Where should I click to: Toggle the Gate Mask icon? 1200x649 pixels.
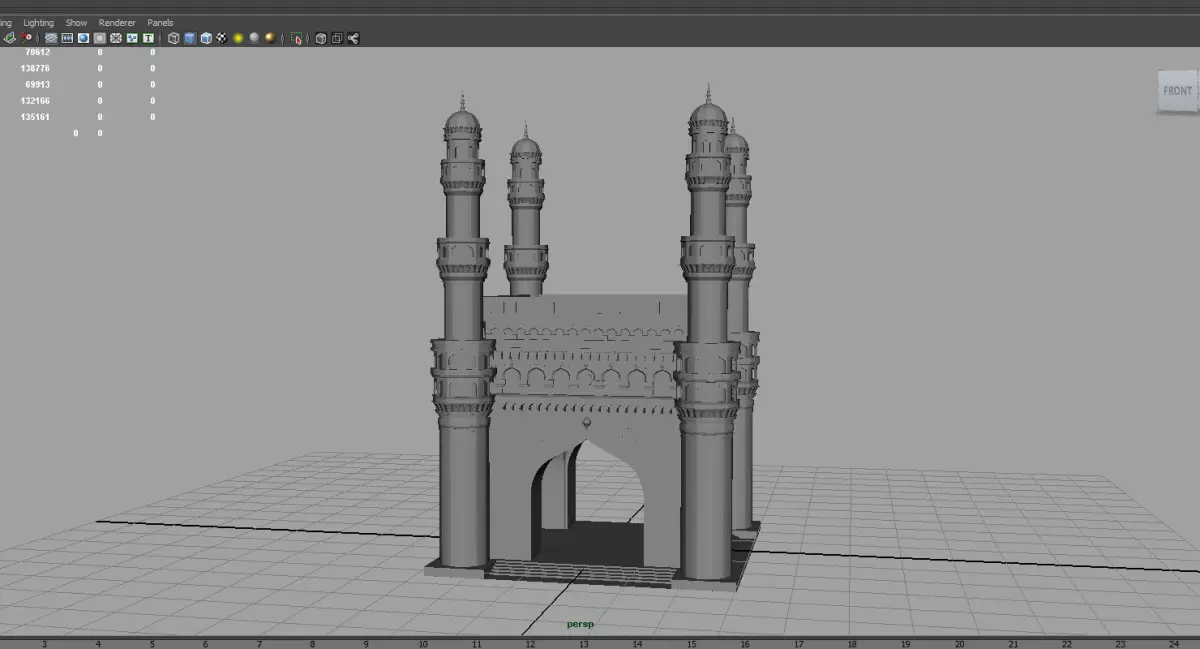[99, 38]
